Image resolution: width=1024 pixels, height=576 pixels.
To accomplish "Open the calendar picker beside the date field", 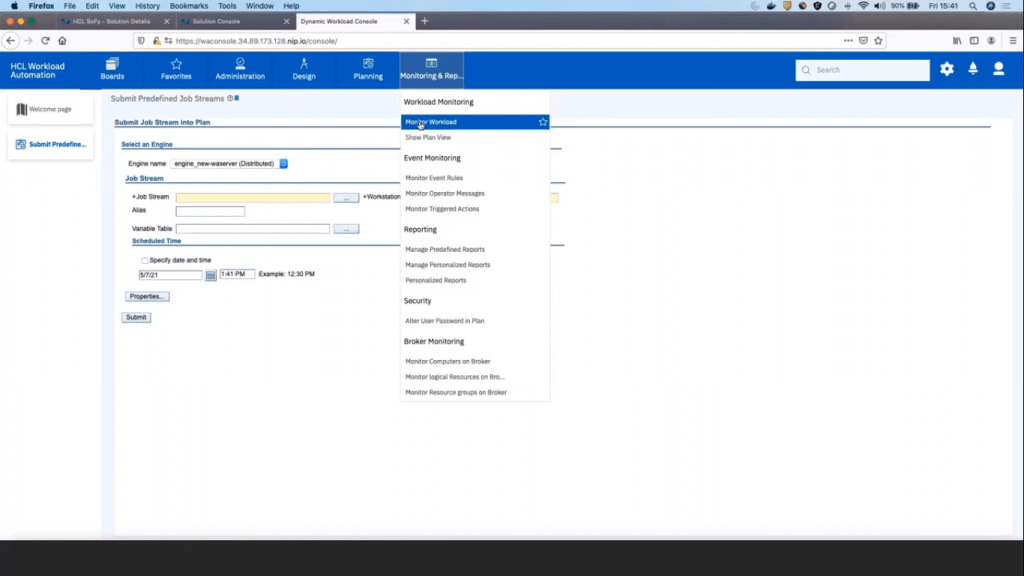I will pyautogui.click(x=209, y=276).
